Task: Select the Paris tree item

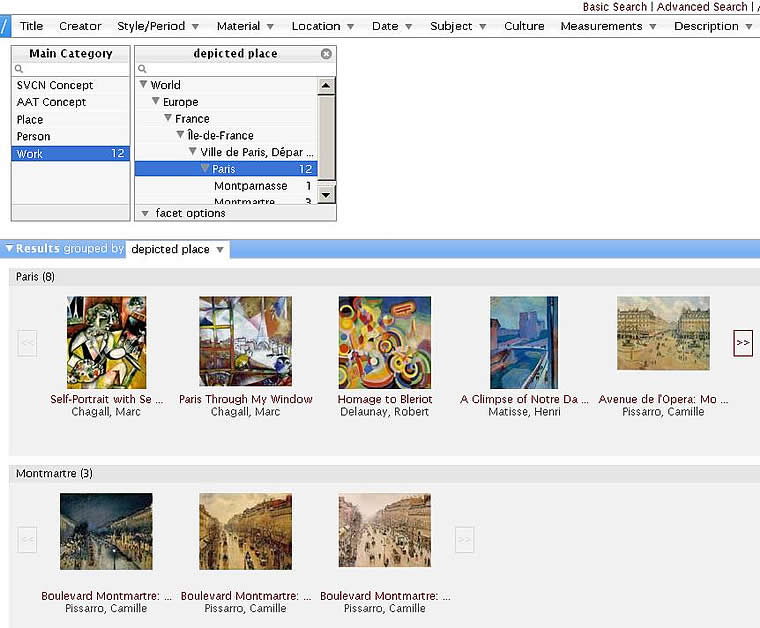Action: click(x=226, y=169)
